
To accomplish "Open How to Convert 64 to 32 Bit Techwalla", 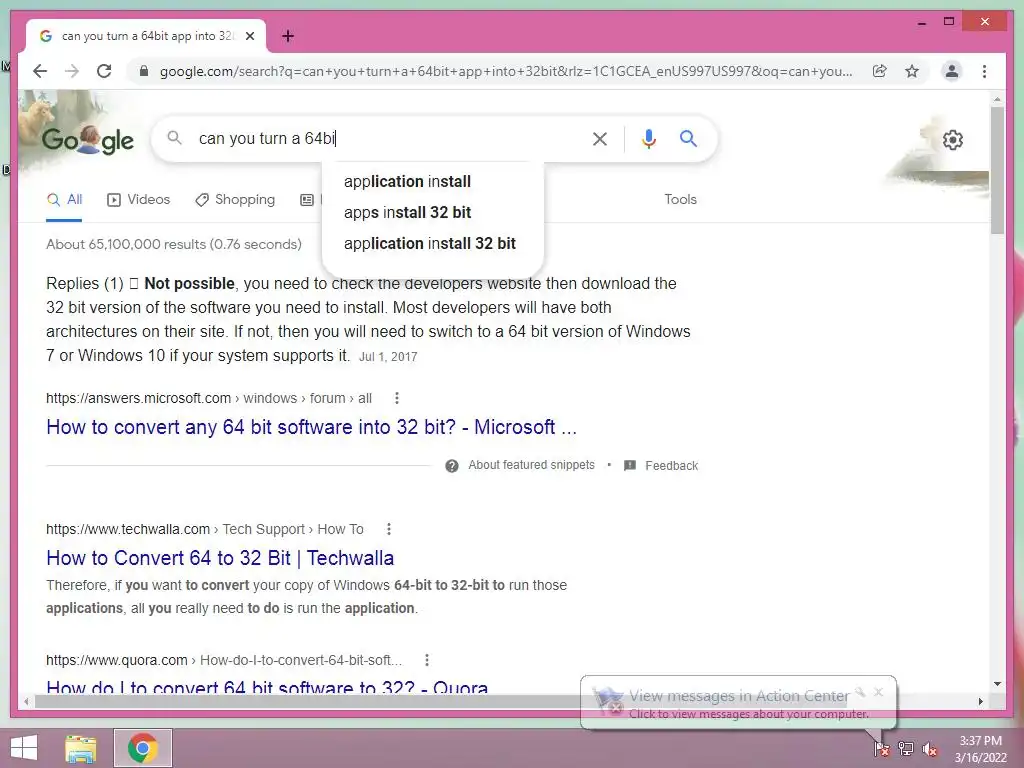I will (x=220, y=558).
